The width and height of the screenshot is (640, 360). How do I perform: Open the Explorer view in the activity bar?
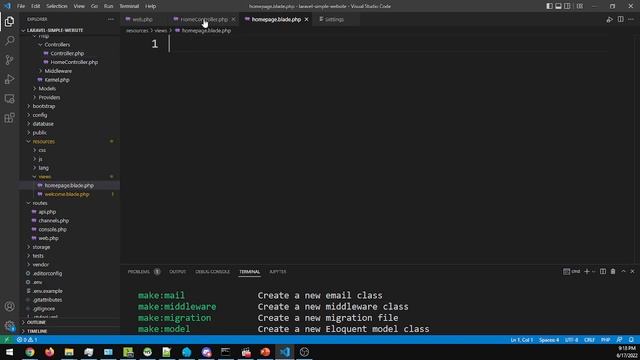point(9,21)
